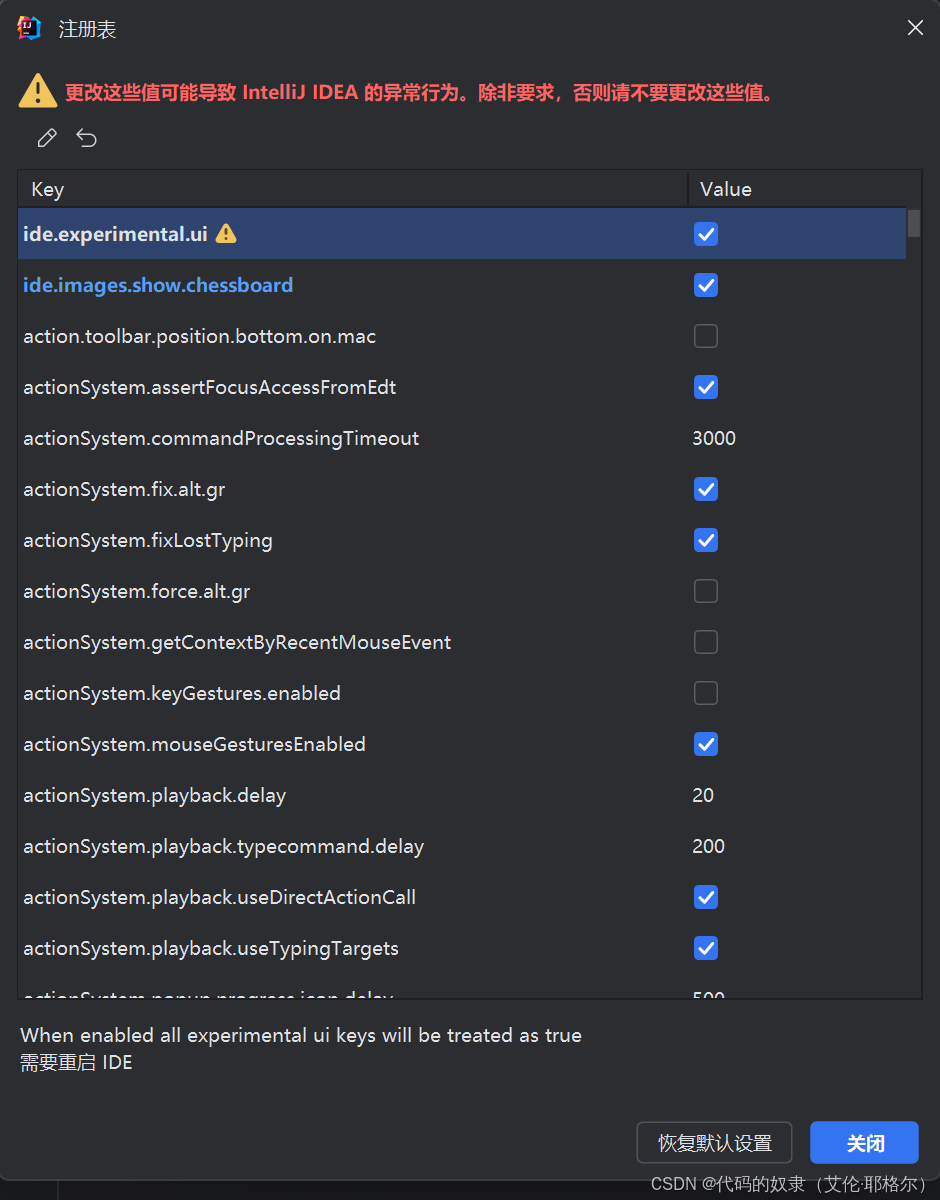Select the ide.images.show.chessboard key

coord(158,285)
